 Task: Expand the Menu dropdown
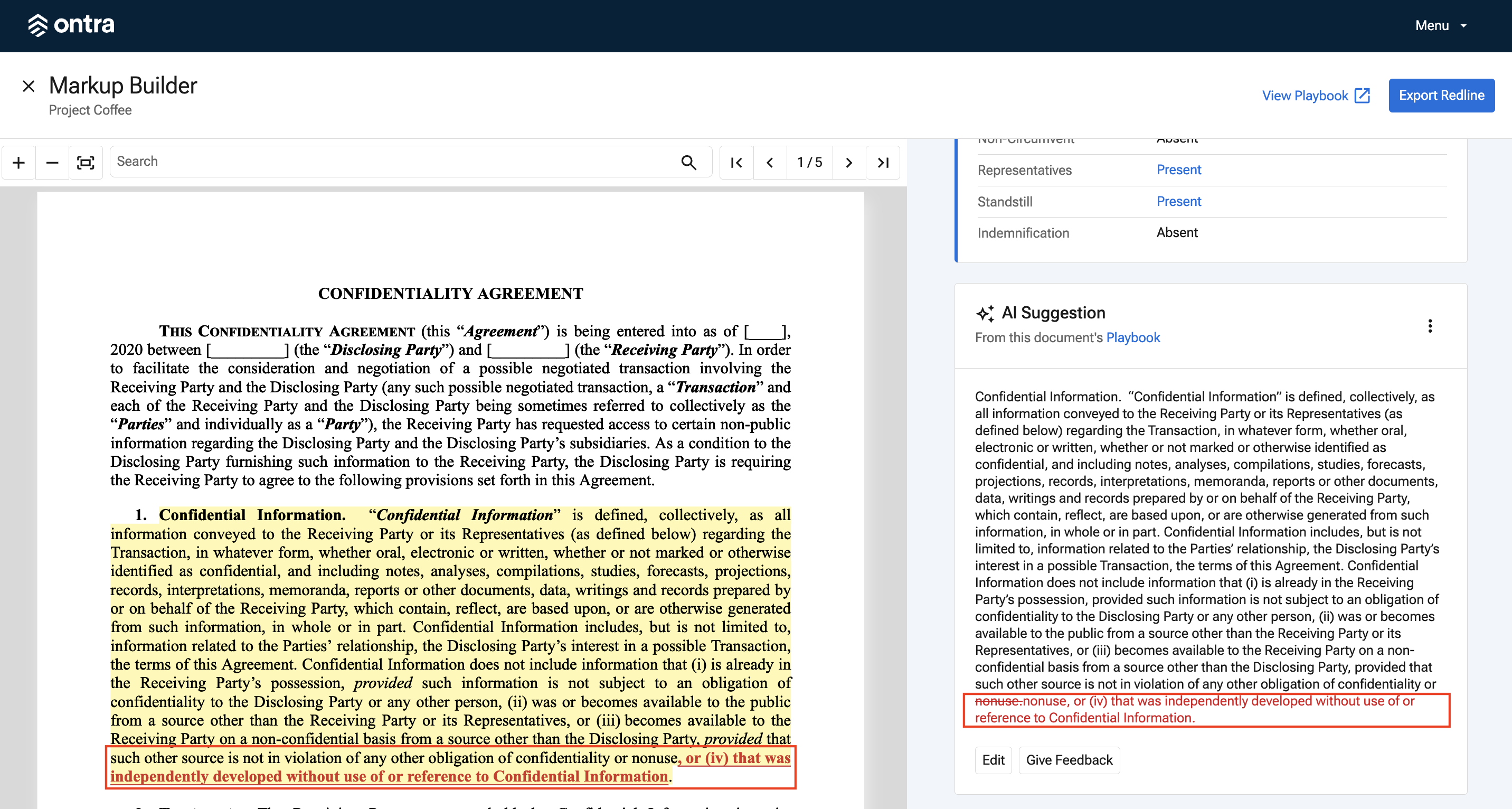click(1441, 26)
